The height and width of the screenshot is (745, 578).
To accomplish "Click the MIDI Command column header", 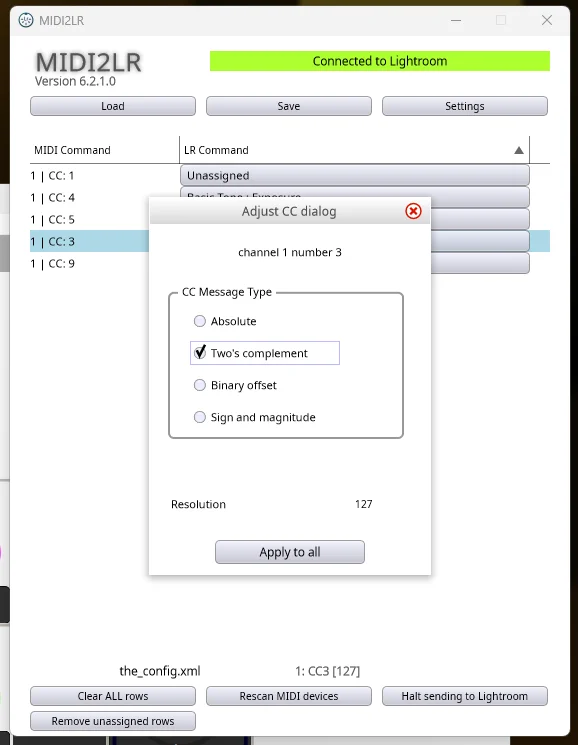I will pyautogui.click(x=104, y=150).
